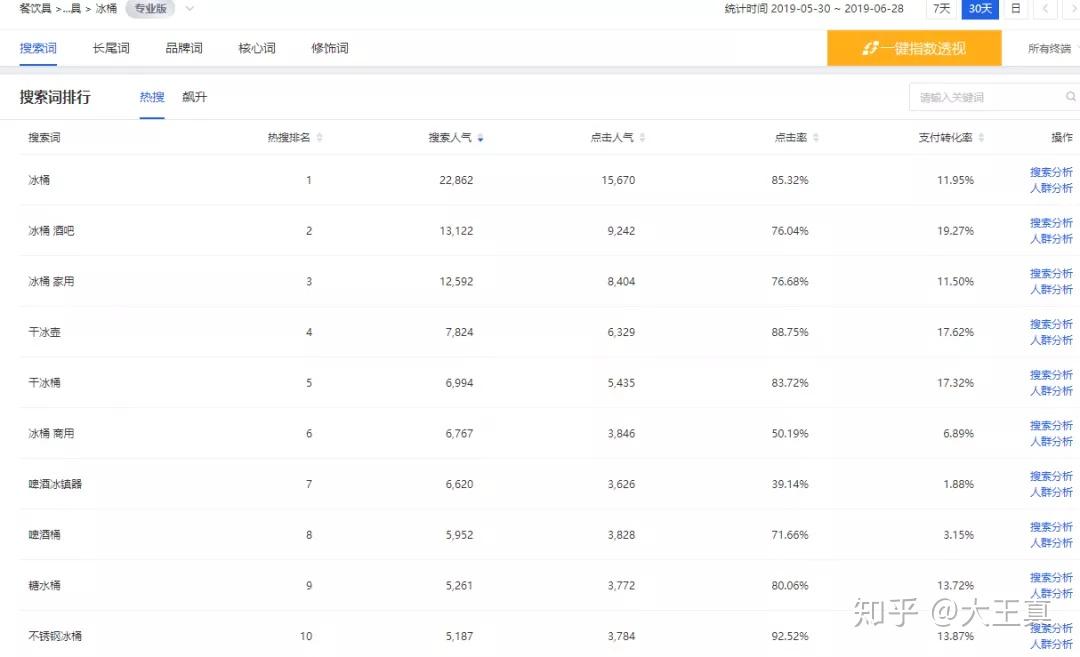Switch to the 搜索词 tab

click(38, 48)
